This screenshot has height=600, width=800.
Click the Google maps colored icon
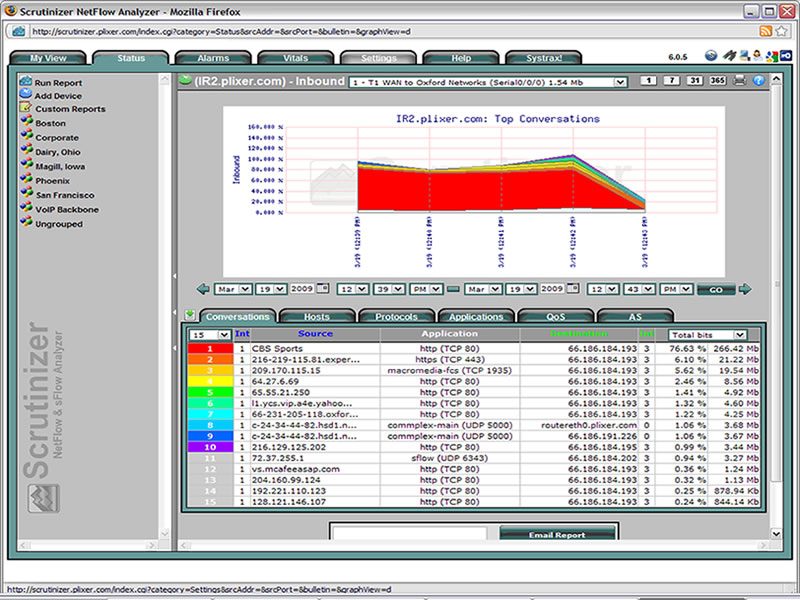click(772, 56)
